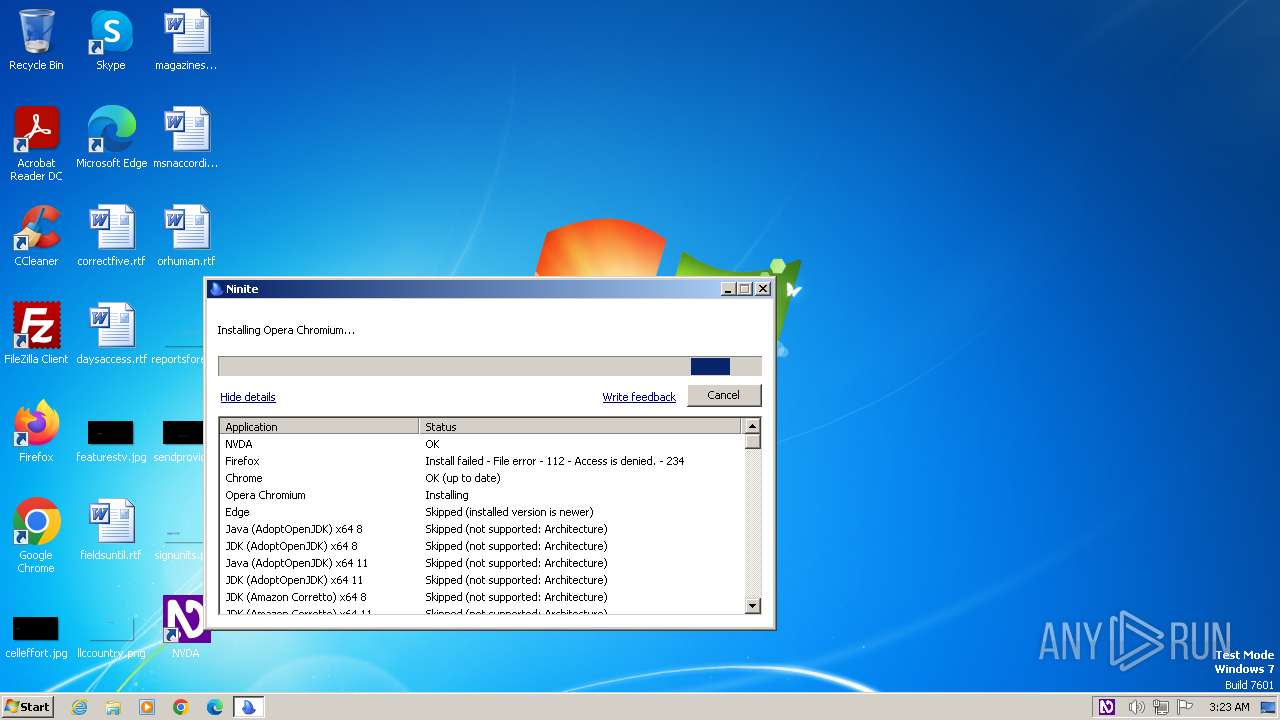This screenshot has height=720, width=1280.
Task: Click the list scrollbar up arrow
Action: coord(753,426)
